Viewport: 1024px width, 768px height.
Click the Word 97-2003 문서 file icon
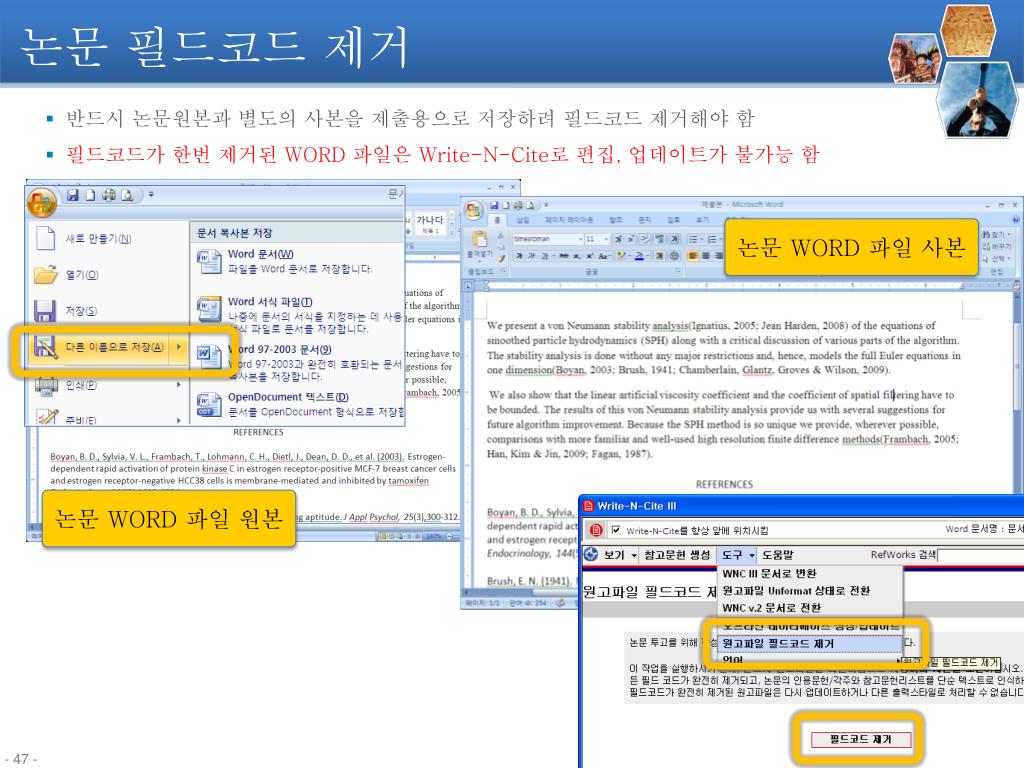point(209,357)
